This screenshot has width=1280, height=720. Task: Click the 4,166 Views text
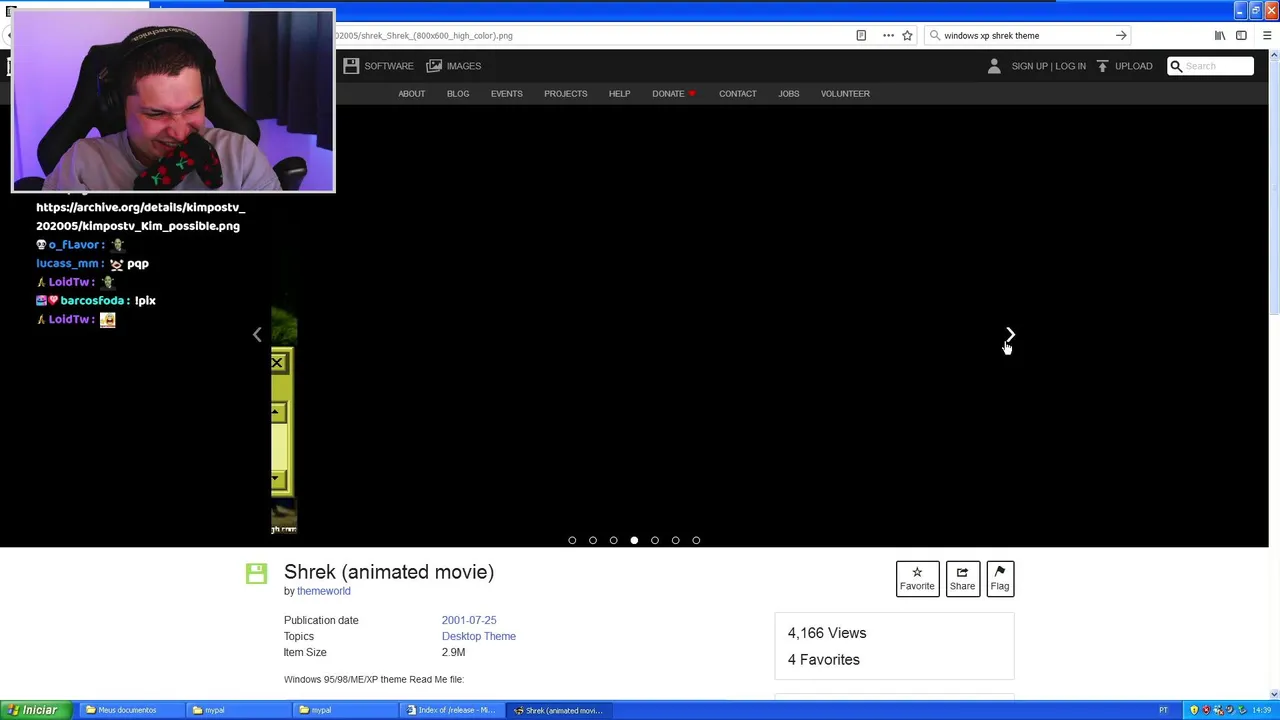point(827,633)
